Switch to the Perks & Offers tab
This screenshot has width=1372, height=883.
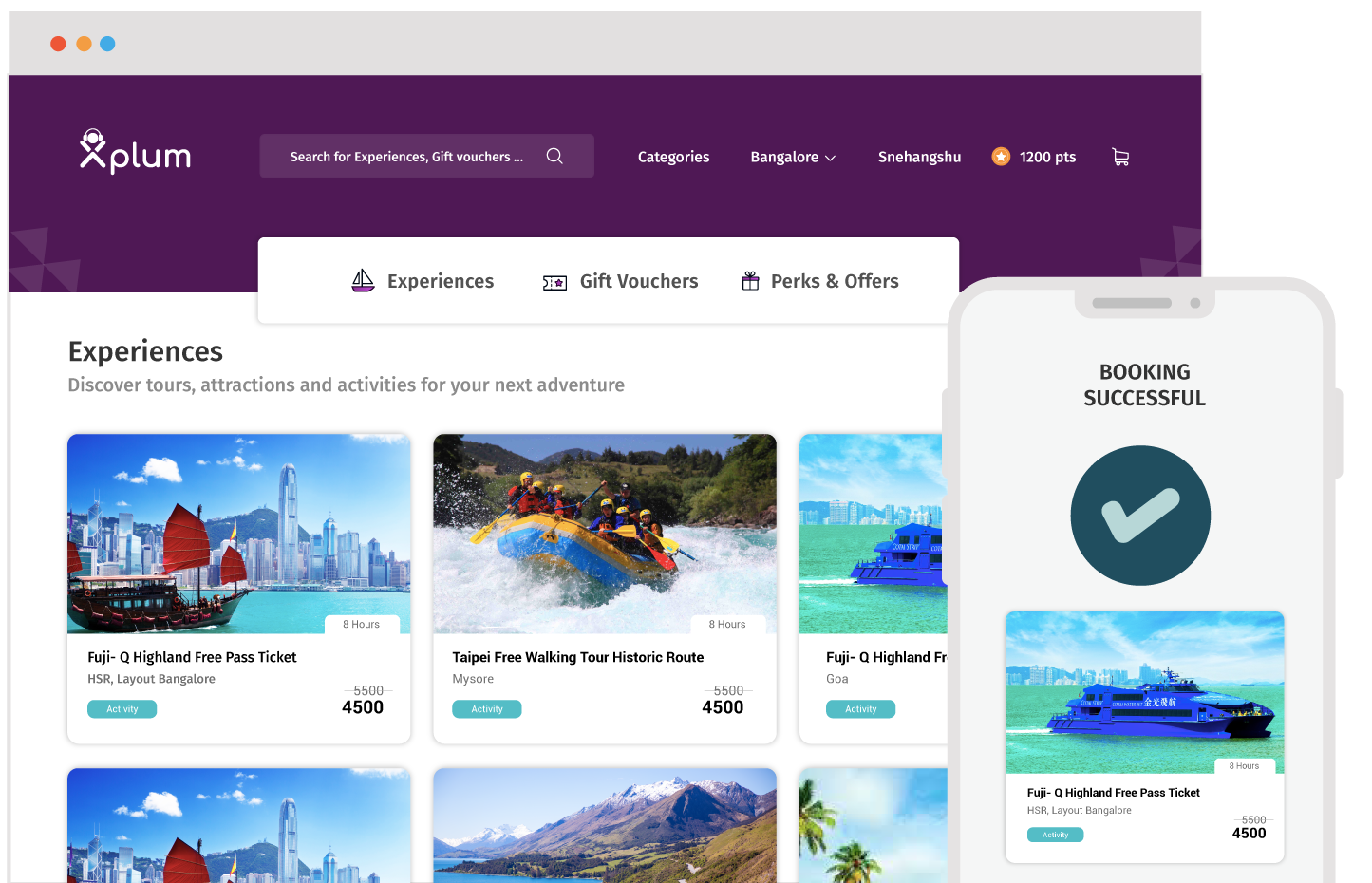(x=819, y=281)
